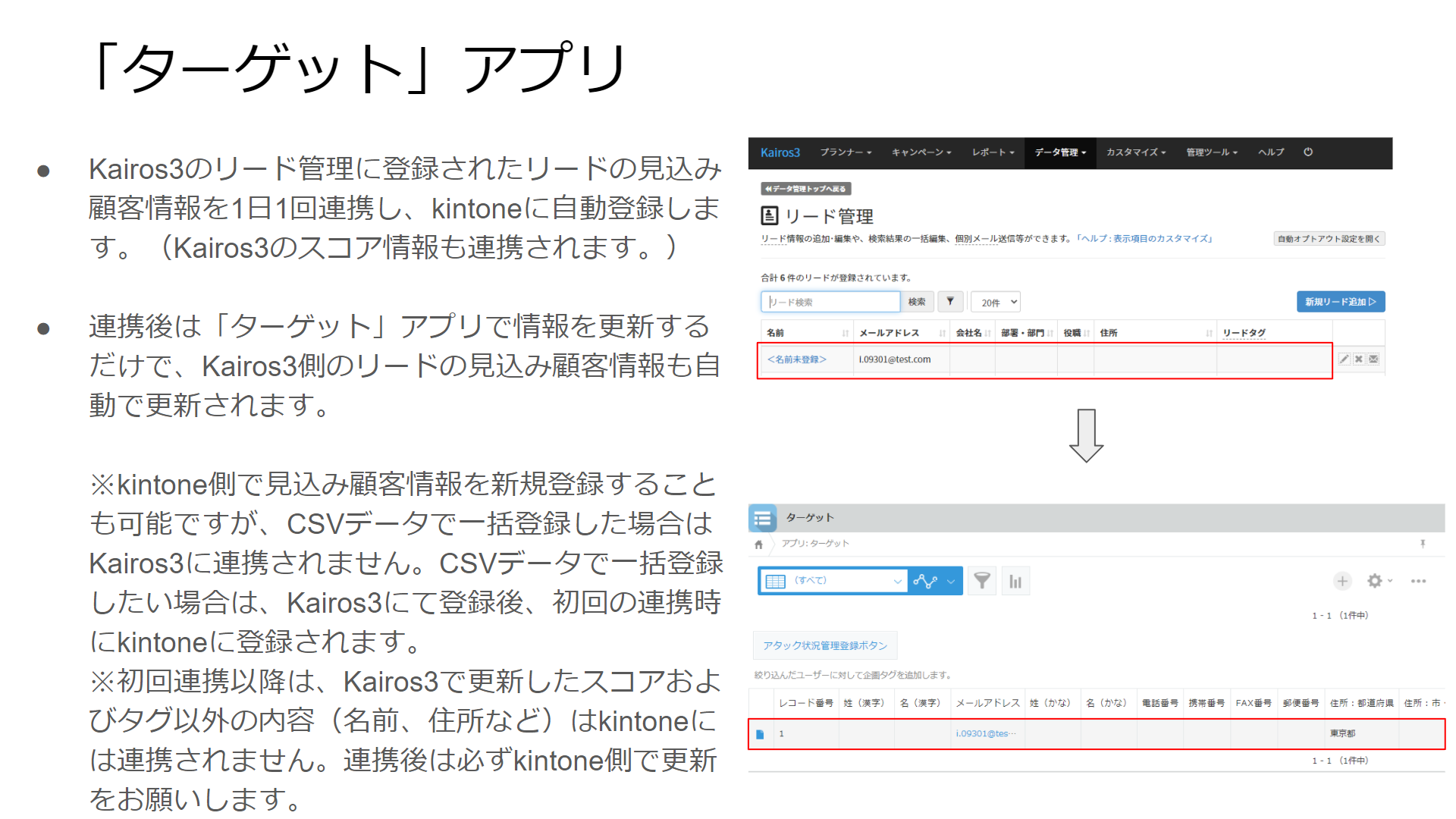Expand the graph dropdown chevron in kintone
The height and width of the screenshot is (819, 1456).
coord(951,582)
